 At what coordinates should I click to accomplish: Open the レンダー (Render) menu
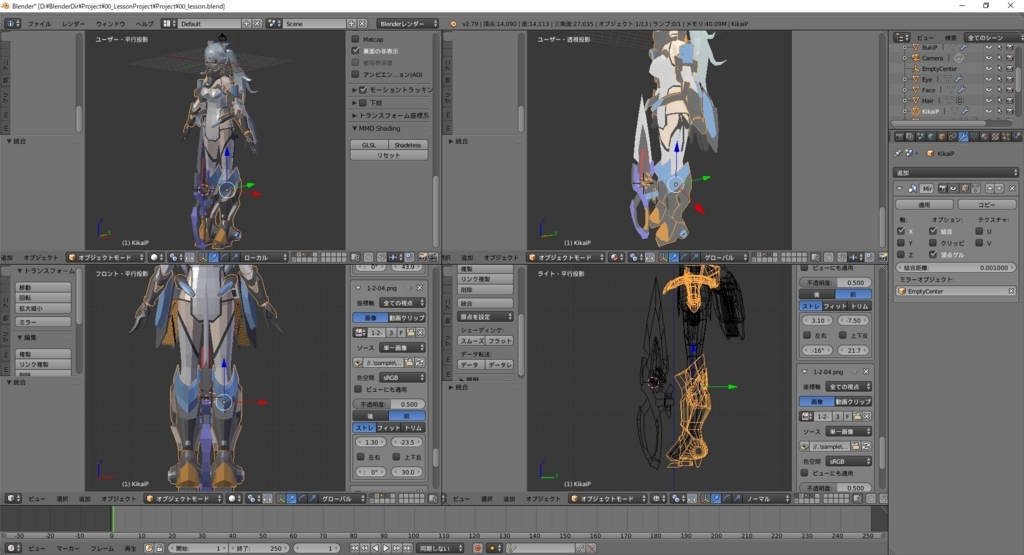[x=73, y=24]
